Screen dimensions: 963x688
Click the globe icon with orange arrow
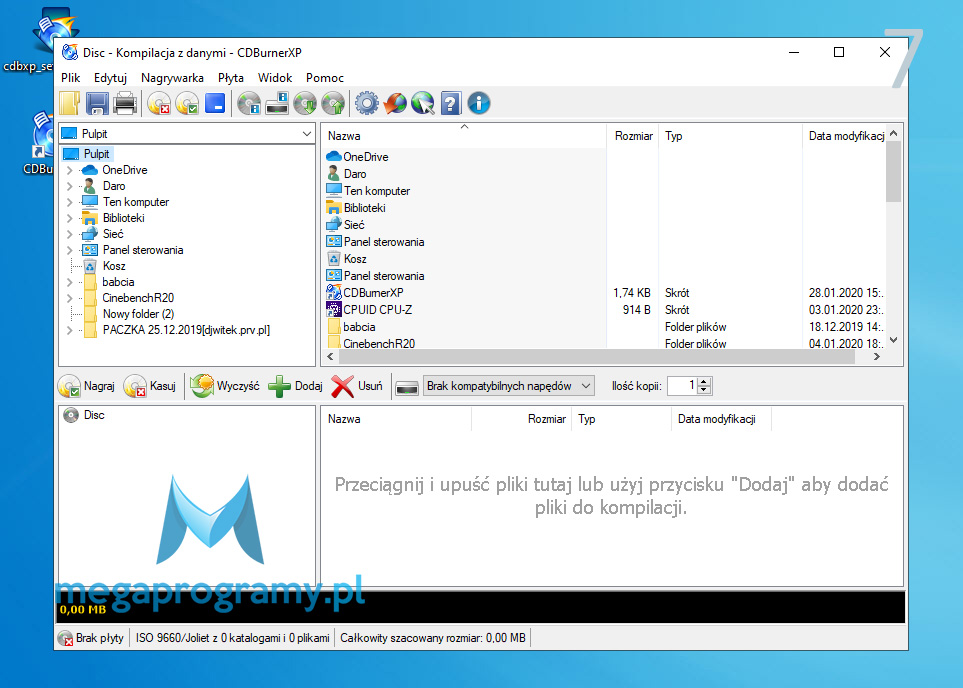click(395, 103)
